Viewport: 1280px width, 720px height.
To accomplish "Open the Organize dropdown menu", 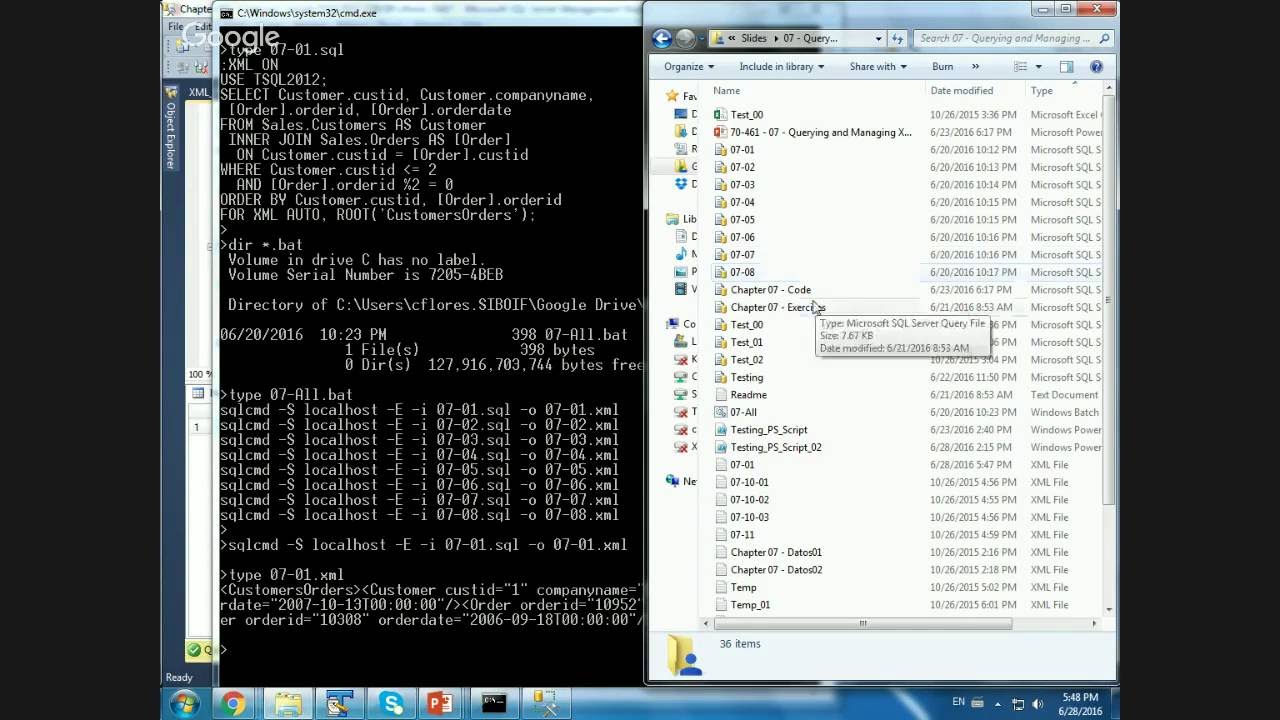I will click(x=689, y=67).
